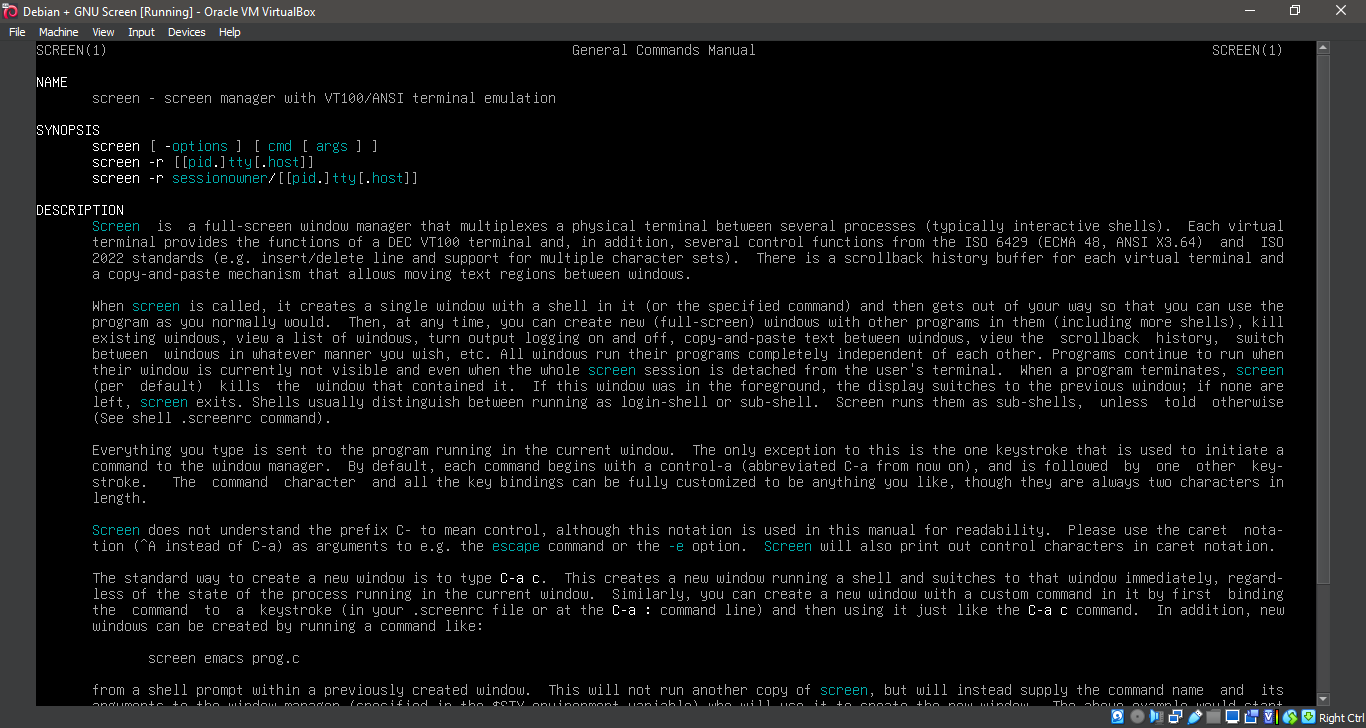Click the Right Ctrl host key label
Screen dimensions: 1366x728
pos(1340,717)
